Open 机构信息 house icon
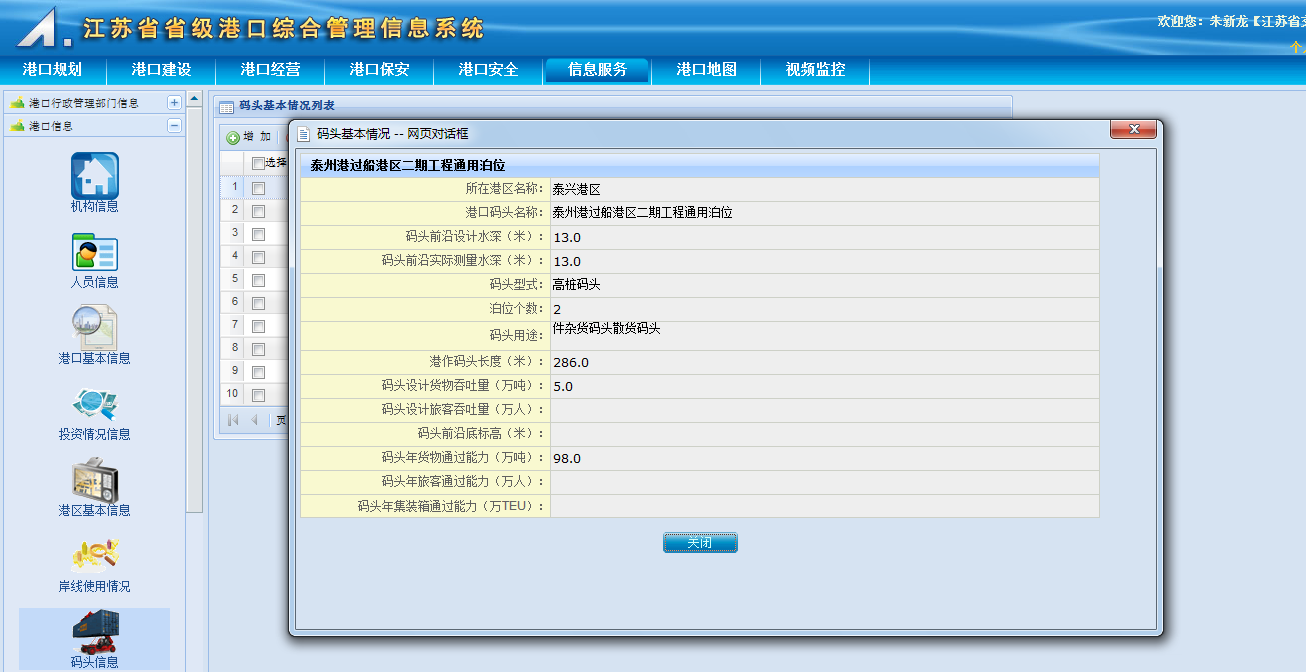This screenshot has width=1306, height=672. pos(95,175)
